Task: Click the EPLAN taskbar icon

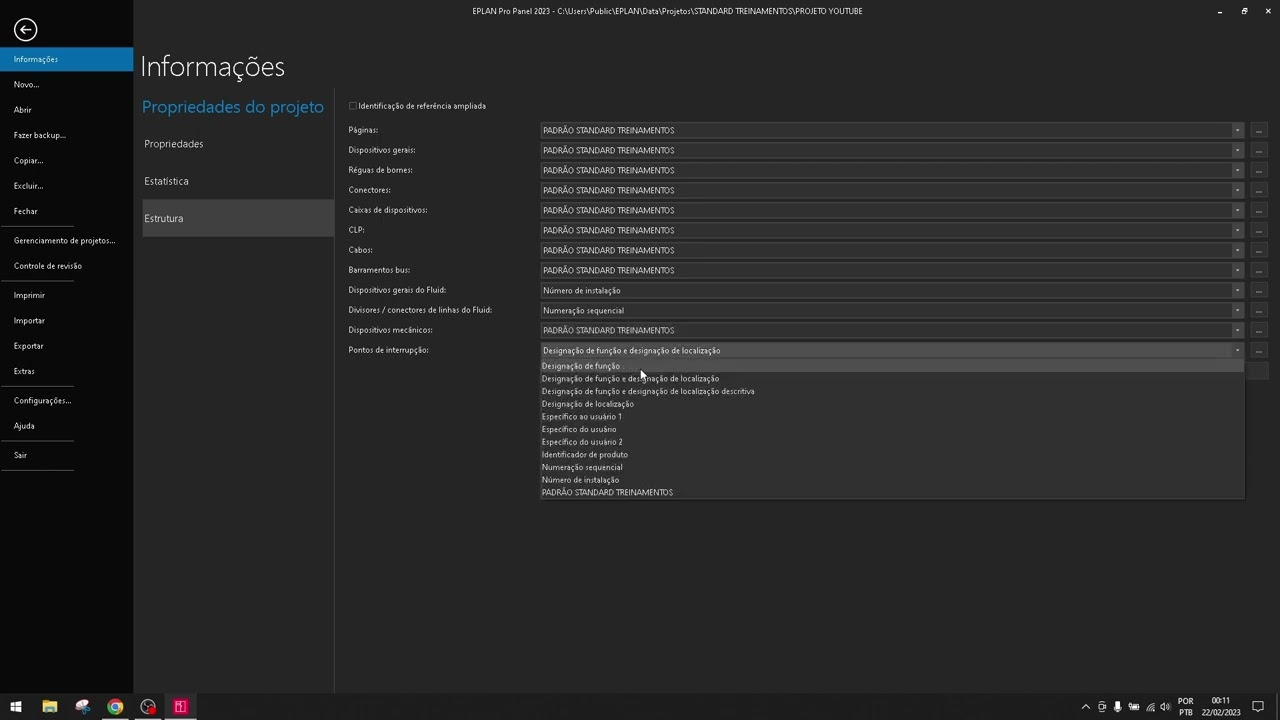Action: tap(181, 707)
